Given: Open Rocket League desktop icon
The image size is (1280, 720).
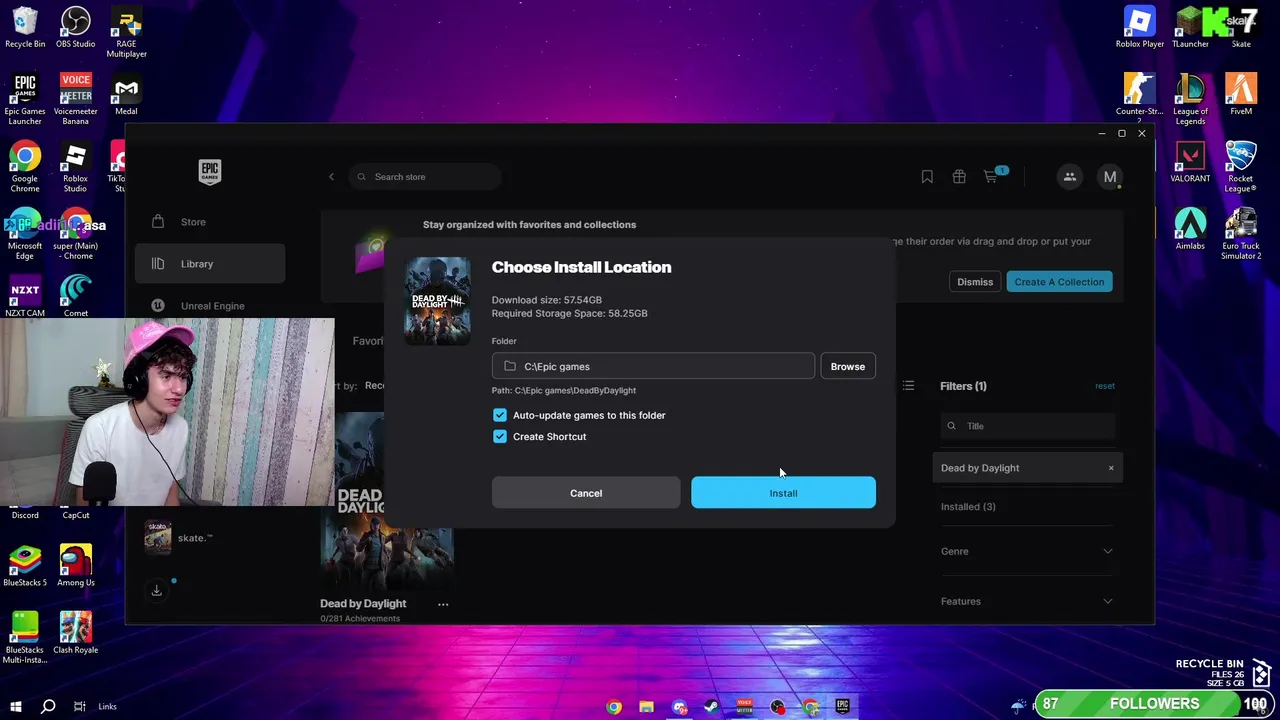Looking at the screenshot, I should (1241, 167).
